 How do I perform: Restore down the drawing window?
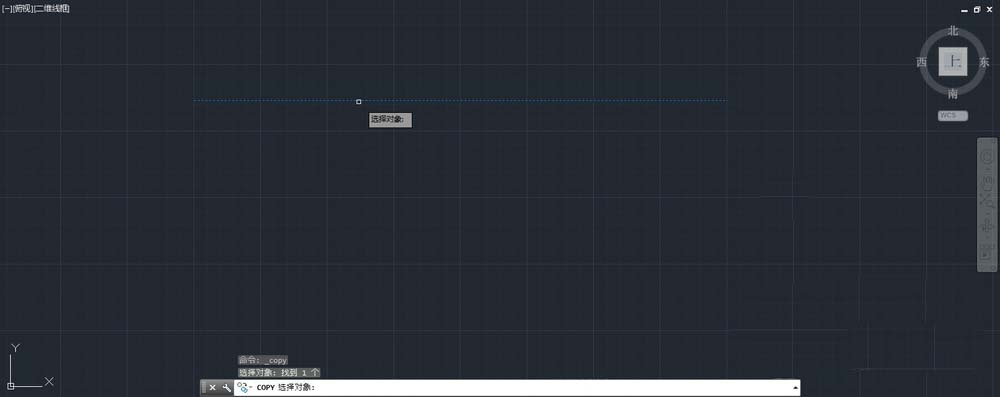[x=977, y=10]
